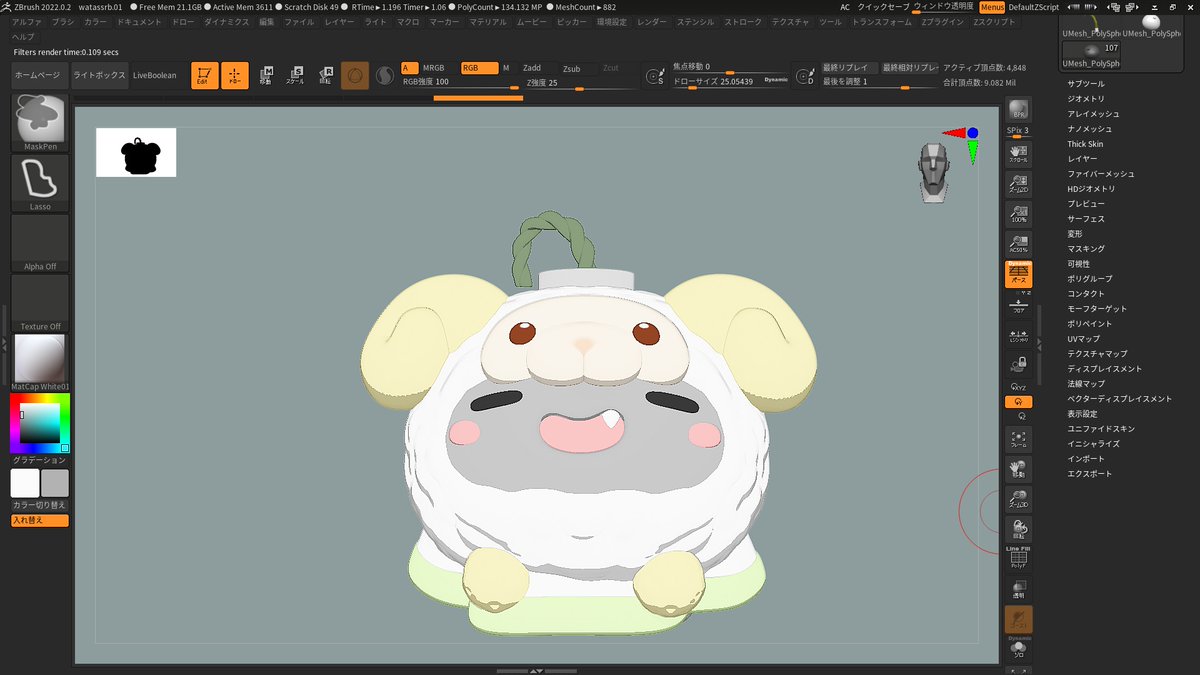Click the Floor grid icon
Screen dimensions: 1200x675
coord(1018,307)
